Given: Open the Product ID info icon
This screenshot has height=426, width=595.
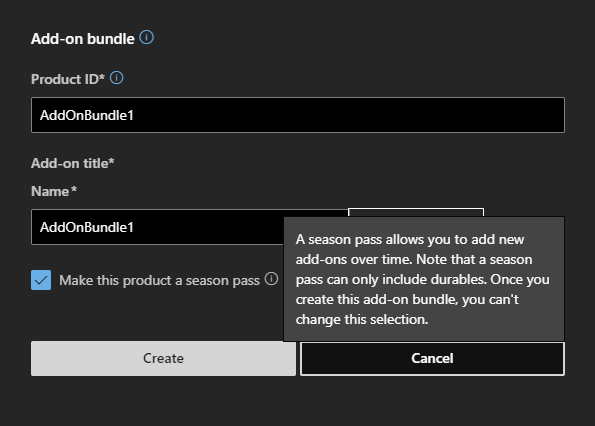Looking at the screenshot, I should pos(116,78).
